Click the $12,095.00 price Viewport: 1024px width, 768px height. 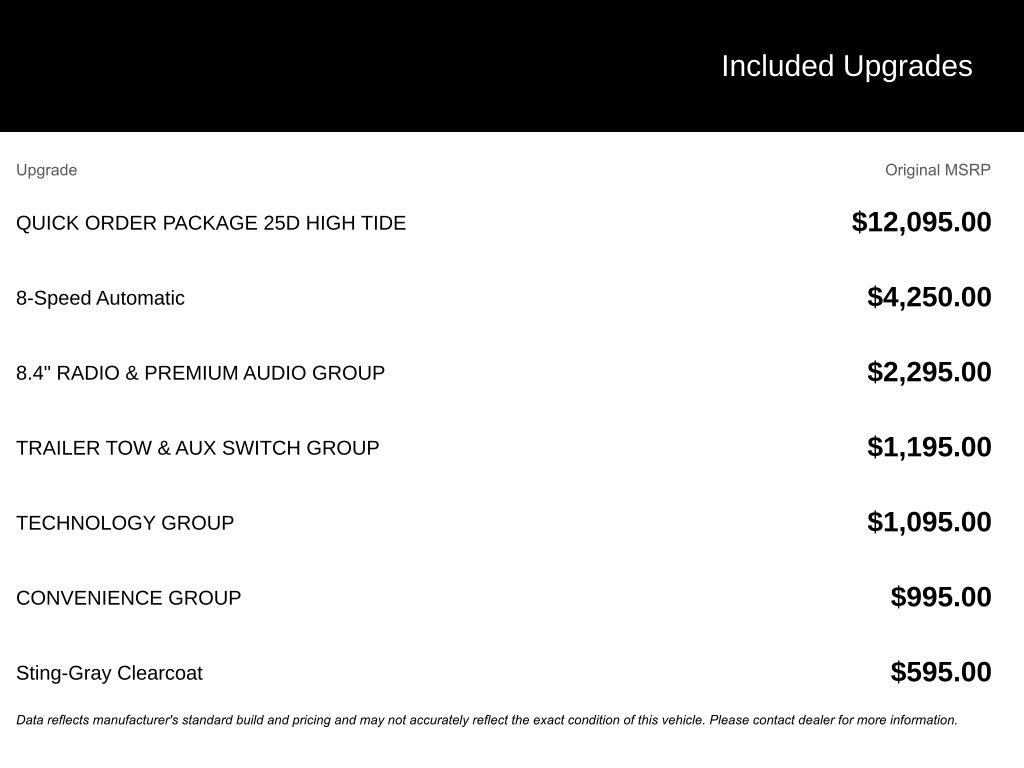(921, 223)
